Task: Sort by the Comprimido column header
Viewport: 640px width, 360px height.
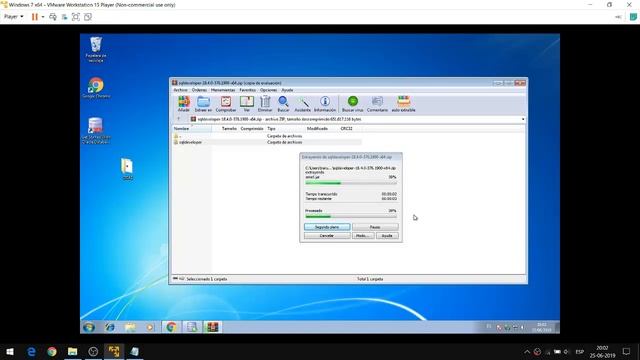Action: click(x=252, y=129)
